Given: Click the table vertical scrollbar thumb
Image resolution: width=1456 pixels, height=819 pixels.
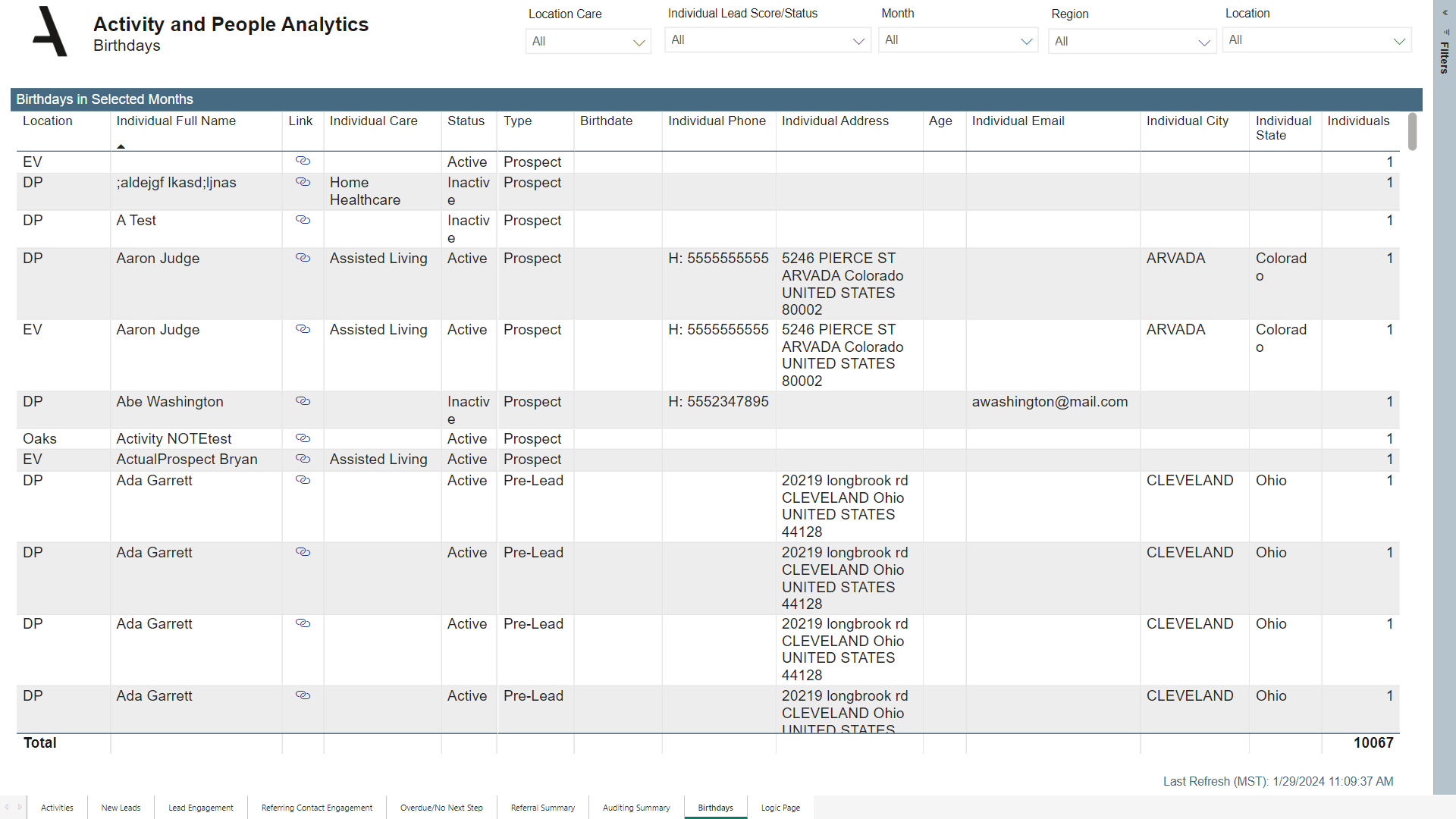Looking at the screenshot, I should pyautogui.click(x=1412, y=132).
